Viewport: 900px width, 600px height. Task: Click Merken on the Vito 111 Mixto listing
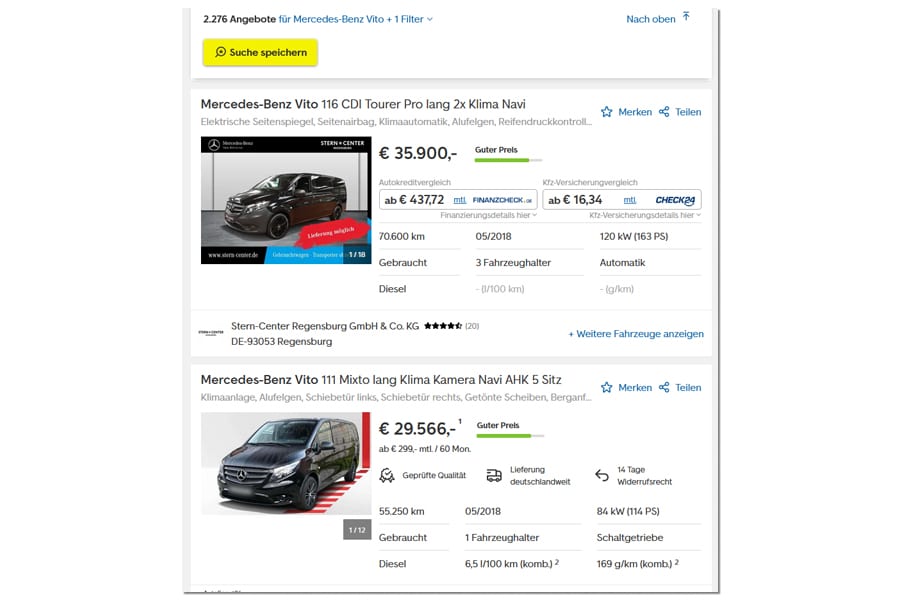point(635,388)
